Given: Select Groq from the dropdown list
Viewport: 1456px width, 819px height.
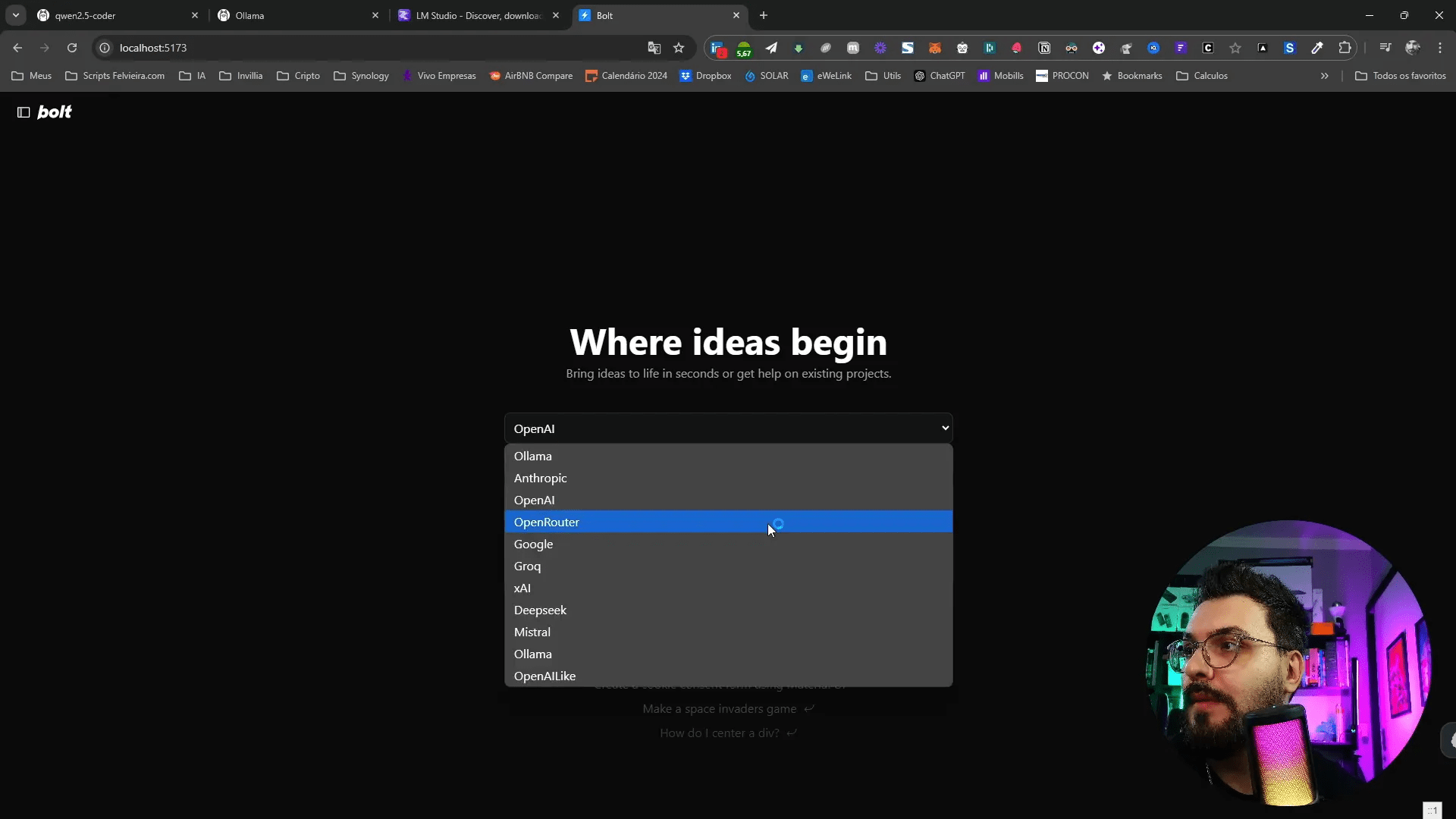Looking at the screenshot, I should click(728, 566).
